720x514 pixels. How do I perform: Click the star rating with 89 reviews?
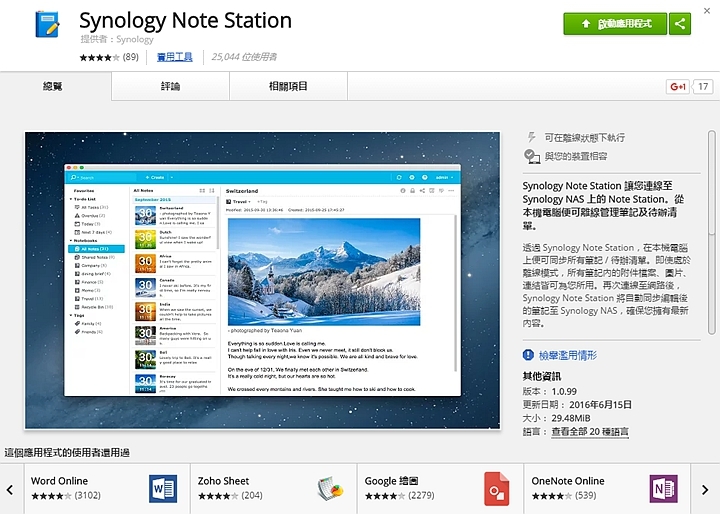coord(109,57)
